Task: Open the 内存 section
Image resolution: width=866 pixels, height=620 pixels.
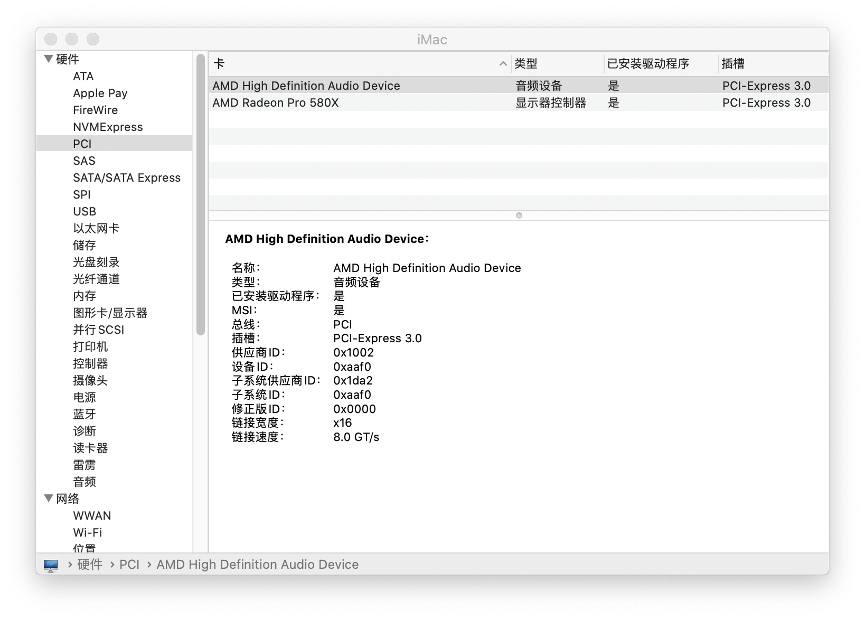Action: (x=85, y=296)
